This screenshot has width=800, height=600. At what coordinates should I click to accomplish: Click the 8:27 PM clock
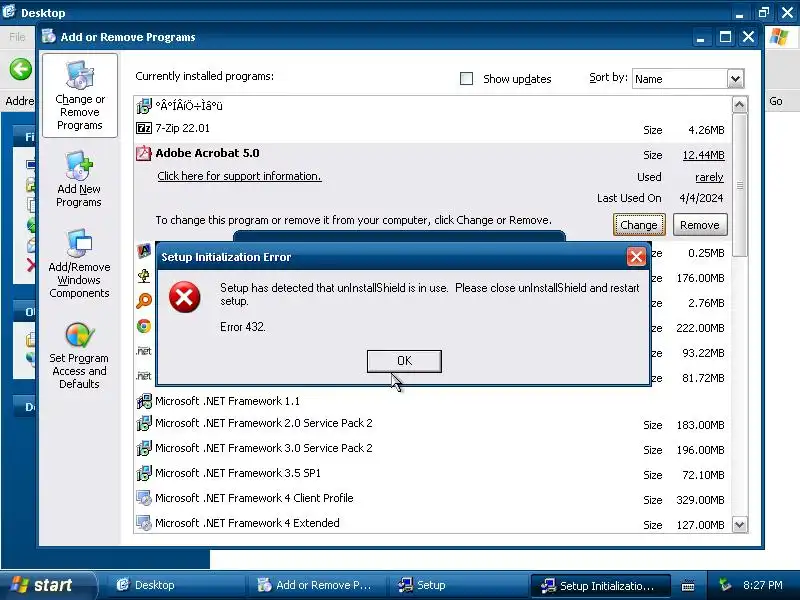point(763,585)
